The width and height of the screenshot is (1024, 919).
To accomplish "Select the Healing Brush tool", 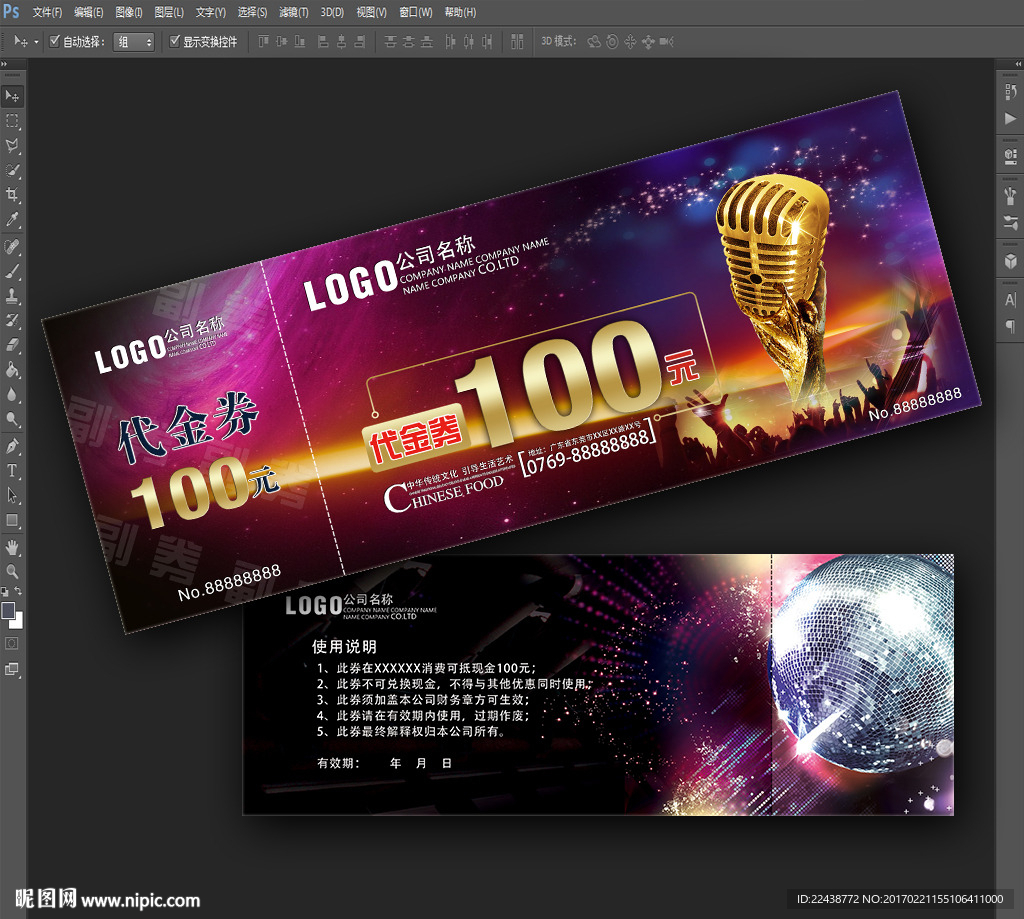I will (12, 247).
